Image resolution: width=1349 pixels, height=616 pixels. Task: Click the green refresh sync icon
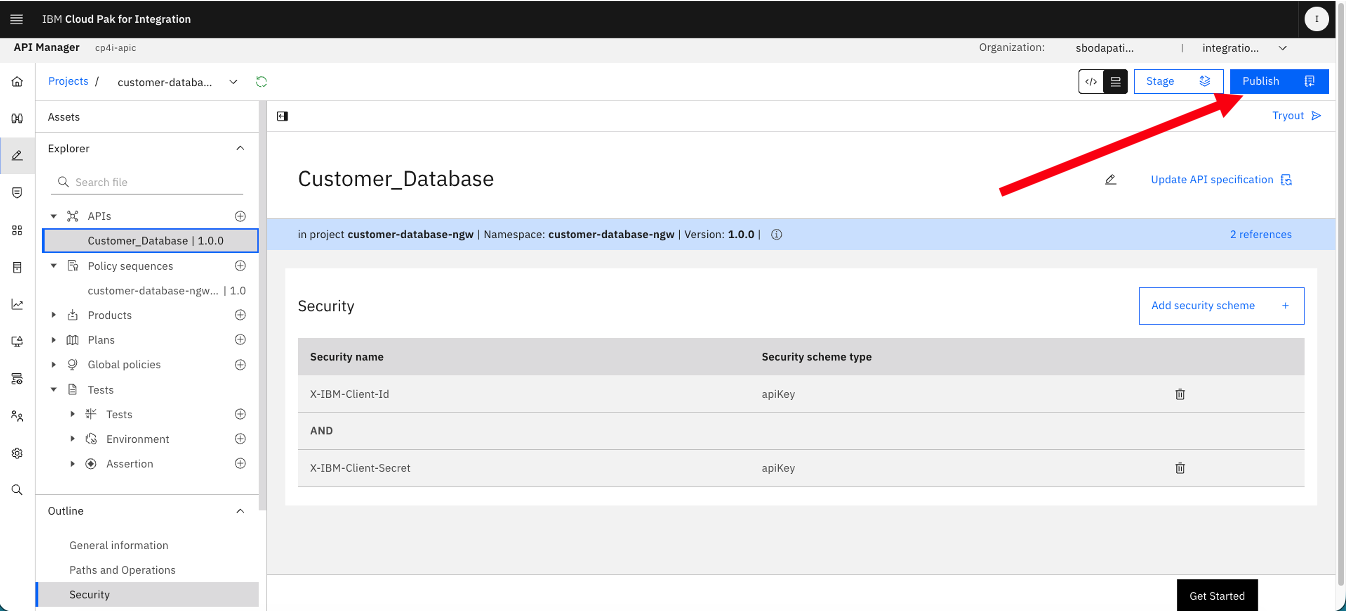click(x=262, y=82)
